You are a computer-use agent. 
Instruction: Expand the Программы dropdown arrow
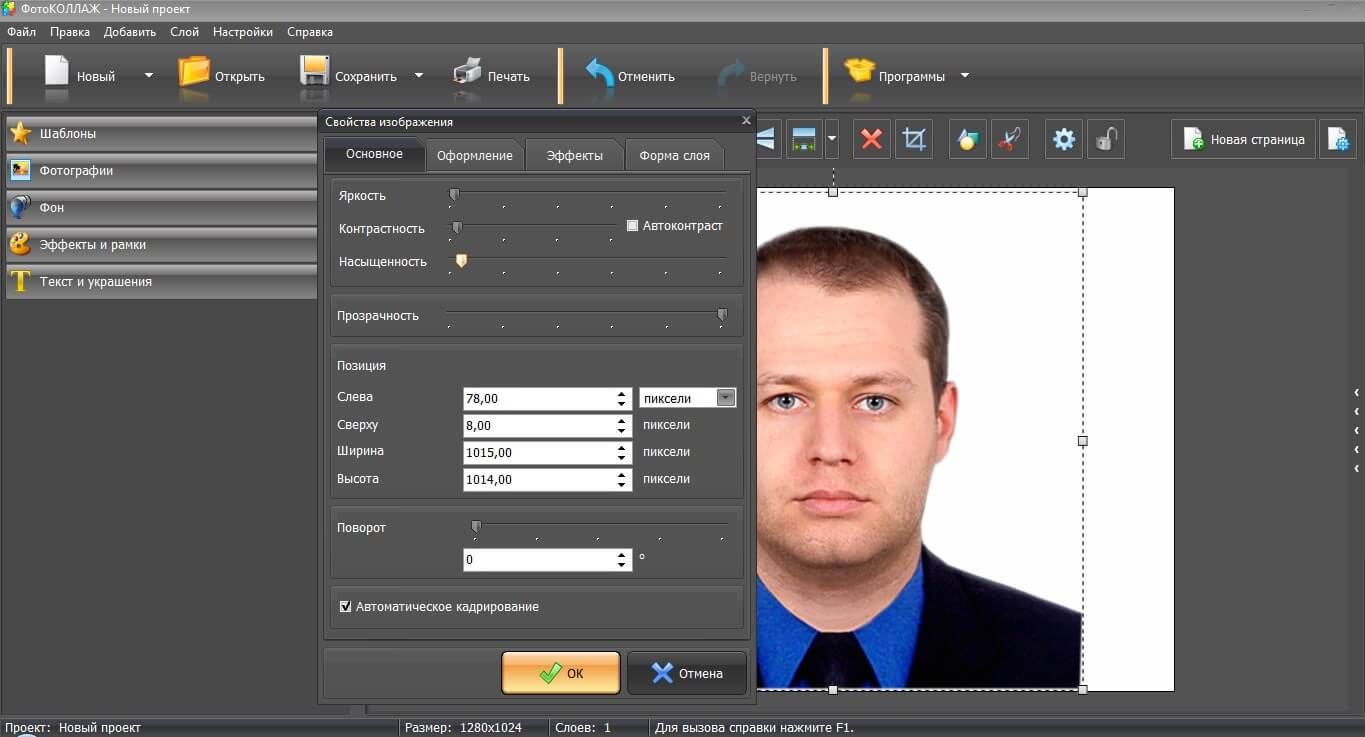[965, 76]
